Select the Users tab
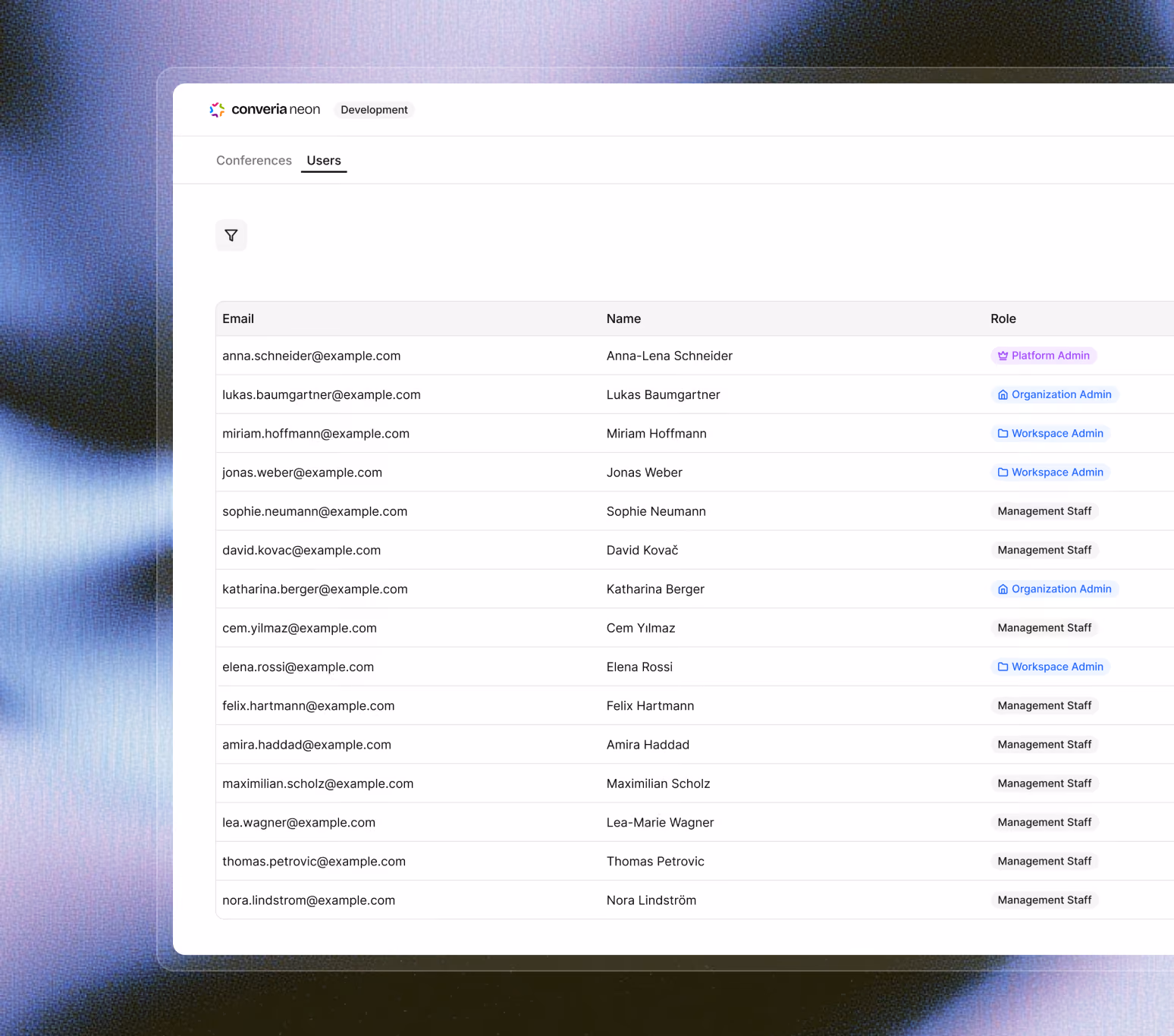The height and width of the screenshot is (1036, 1174). point(324,161)
